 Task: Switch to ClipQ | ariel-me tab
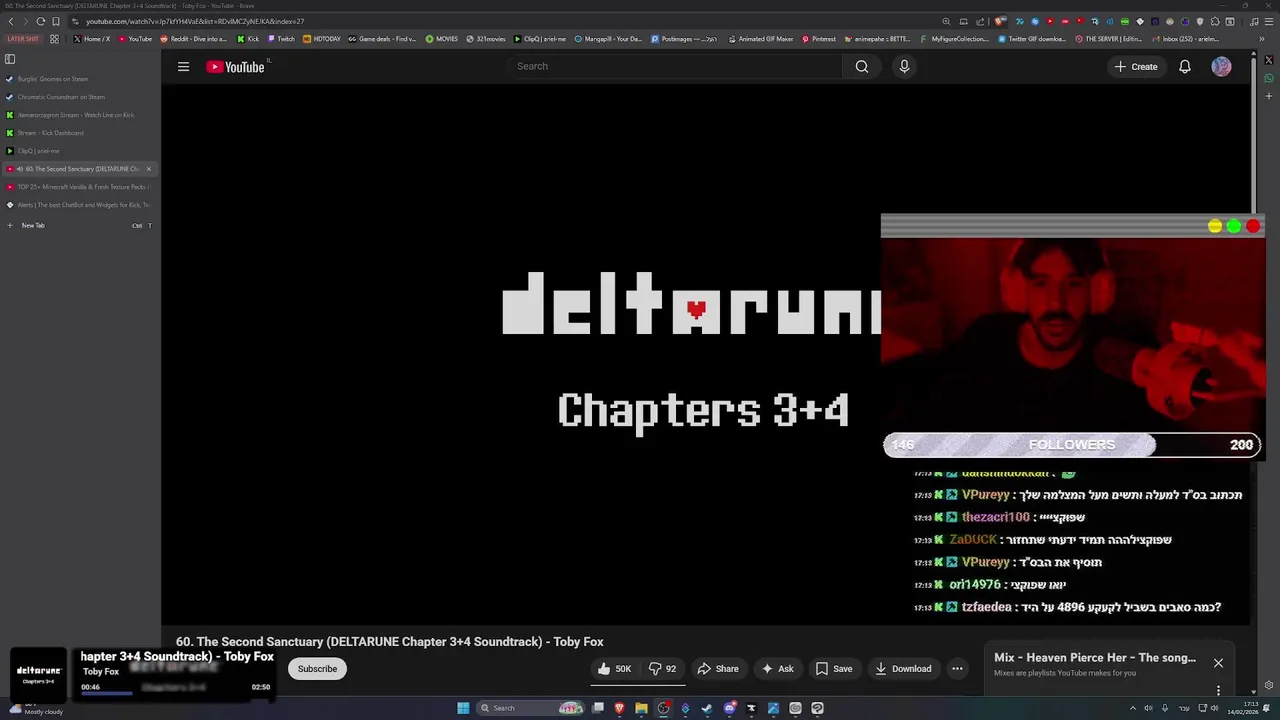click(80, 151)
